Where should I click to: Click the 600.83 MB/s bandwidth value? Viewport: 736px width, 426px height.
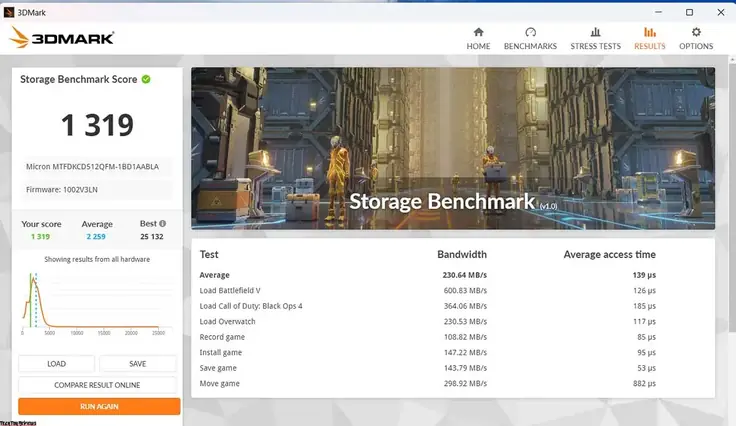click(x=465, y=290)
